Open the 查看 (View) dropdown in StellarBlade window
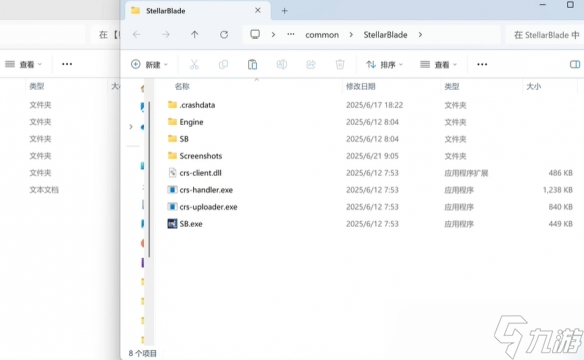 tap(438, 64)
